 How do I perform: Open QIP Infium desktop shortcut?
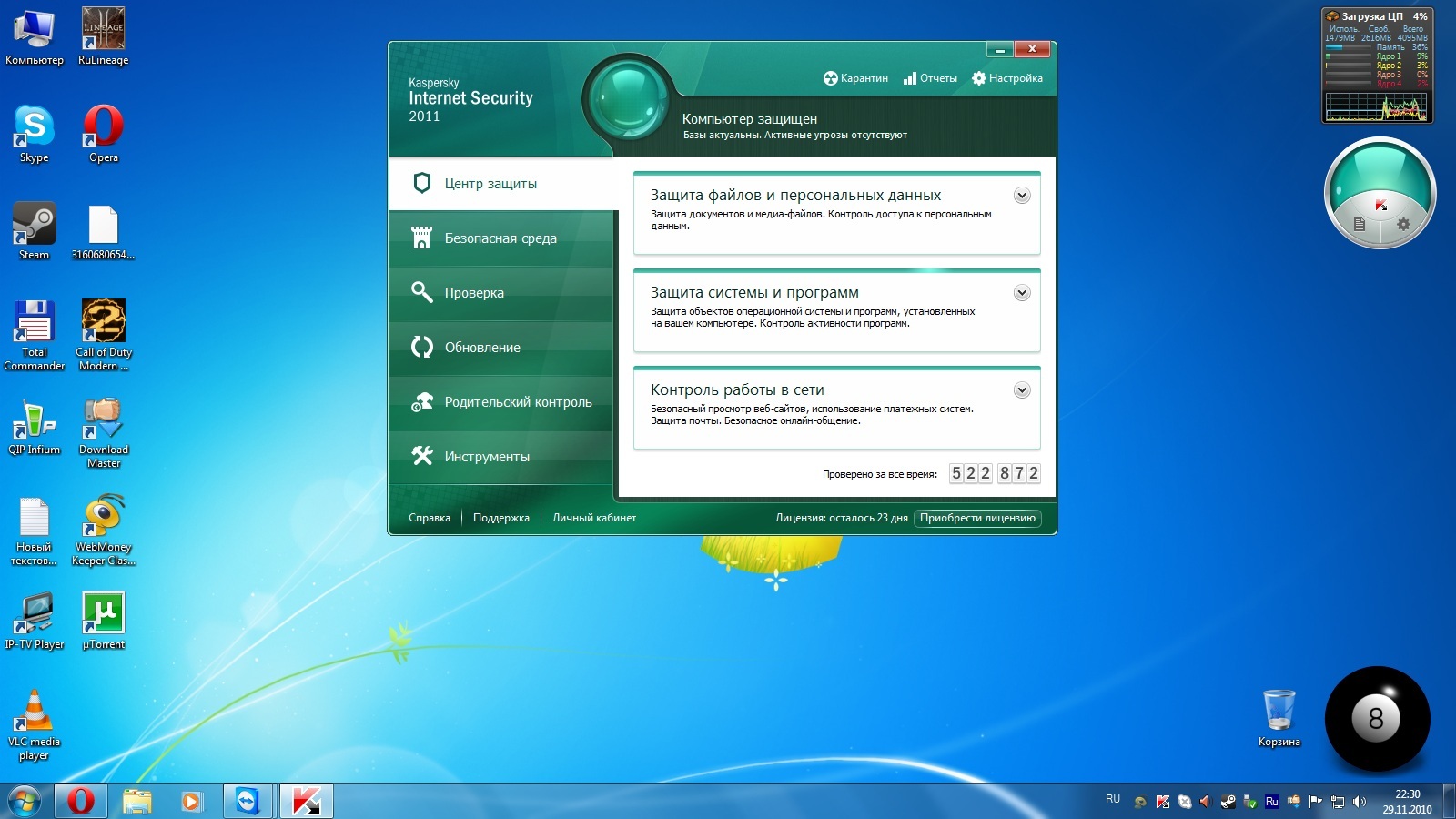(x=35, y=426)
